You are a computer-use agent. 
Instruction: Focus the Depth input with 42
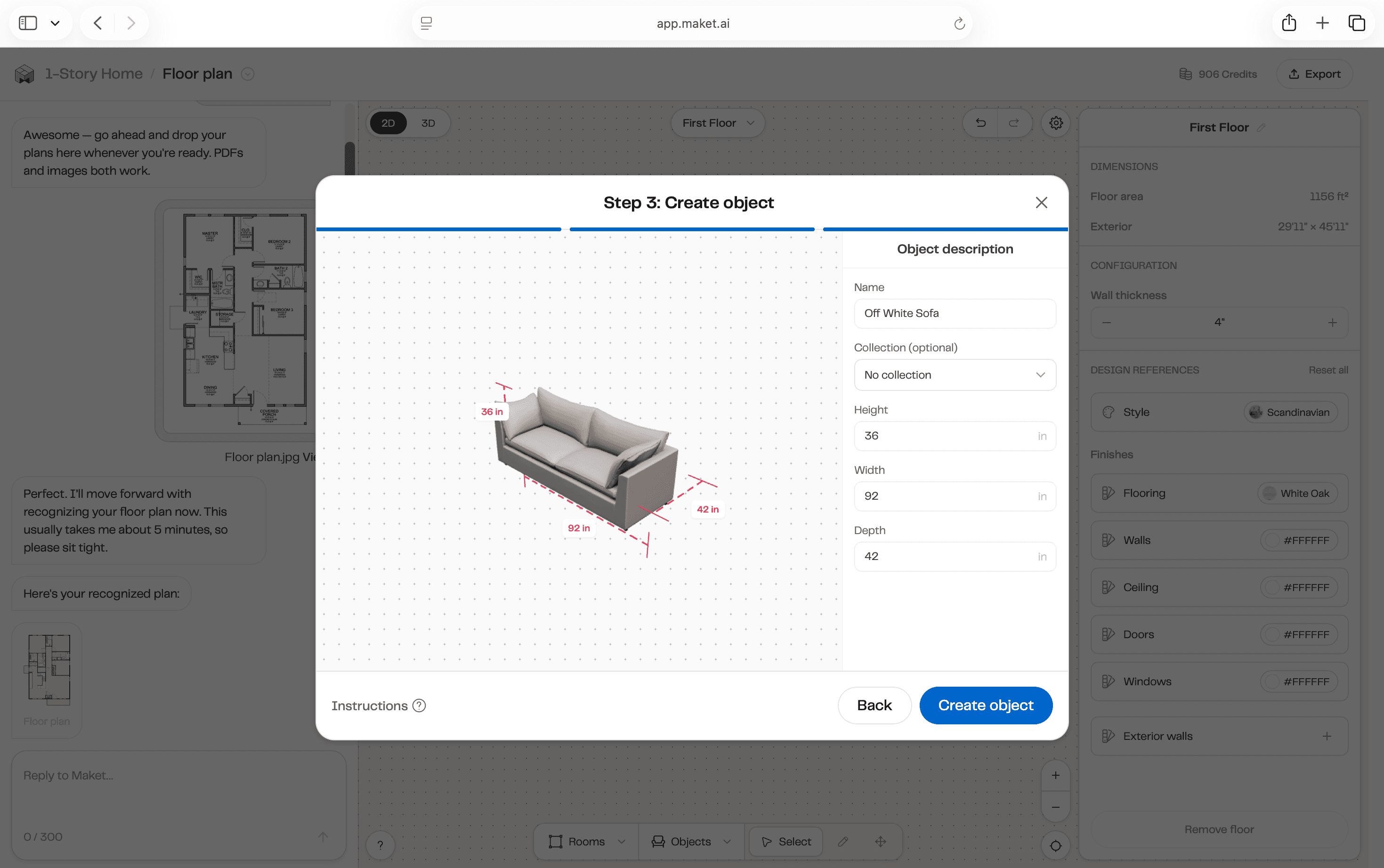(x=955, y=556)
